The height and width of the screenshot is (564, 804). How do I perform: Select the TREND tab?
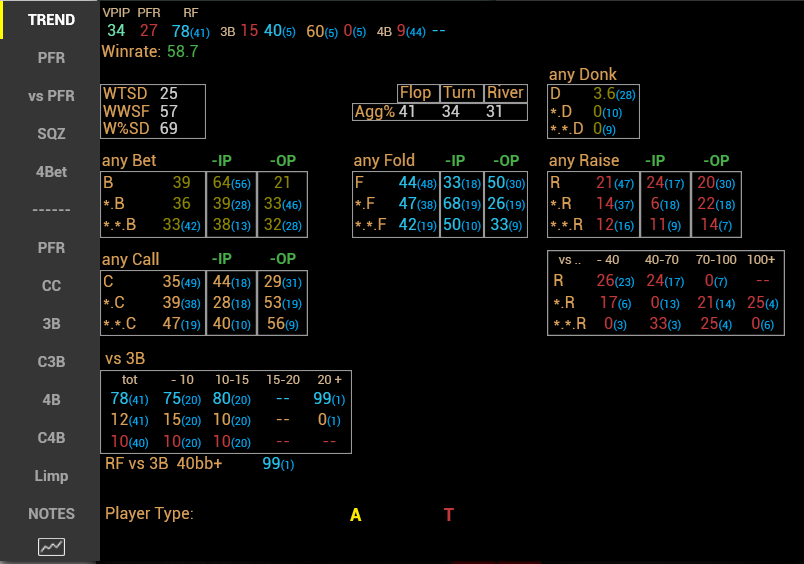(x=51, y=20)
